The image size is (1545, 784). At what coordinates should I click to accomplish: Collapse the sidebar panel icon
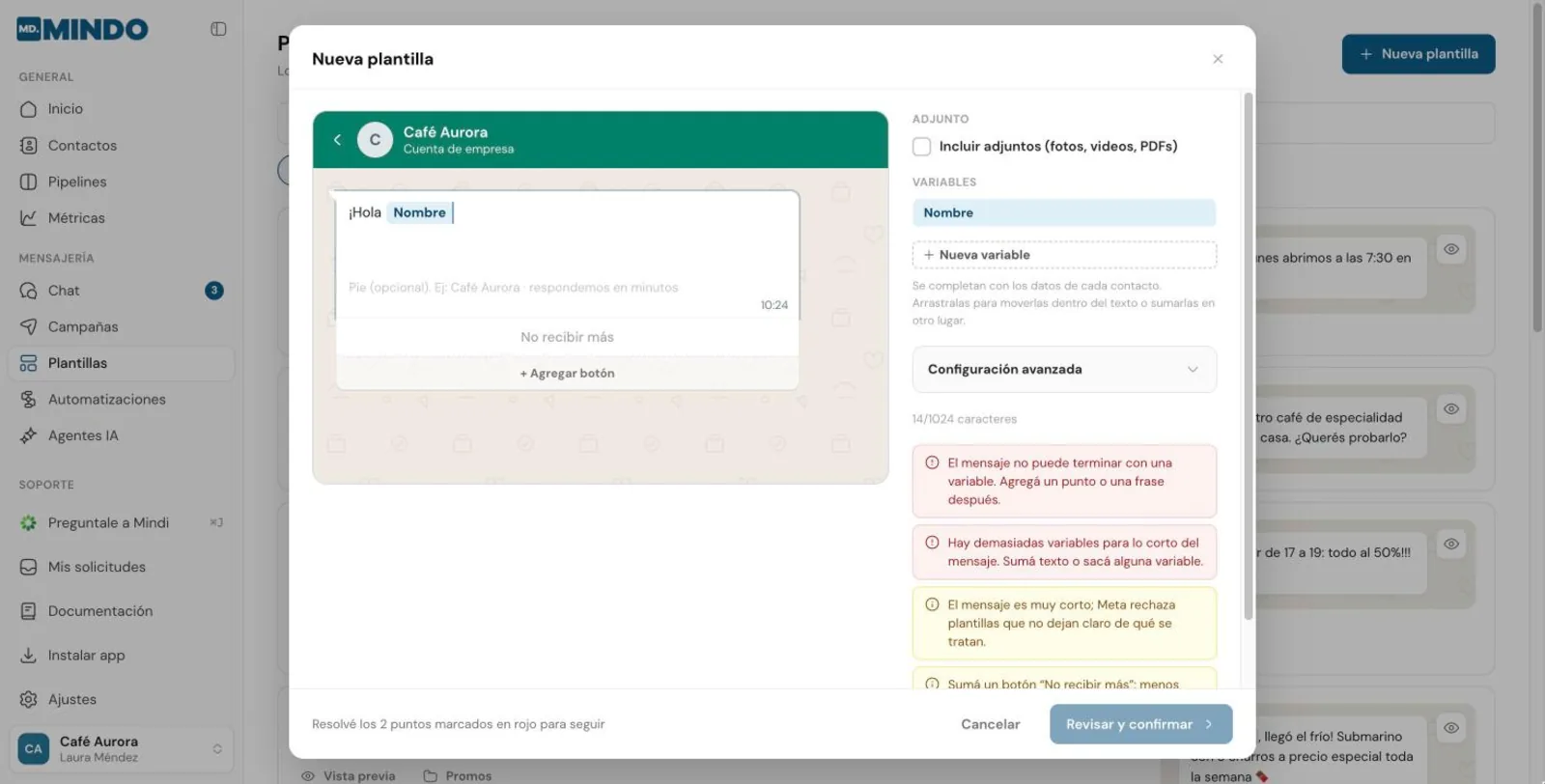(218, 29)
